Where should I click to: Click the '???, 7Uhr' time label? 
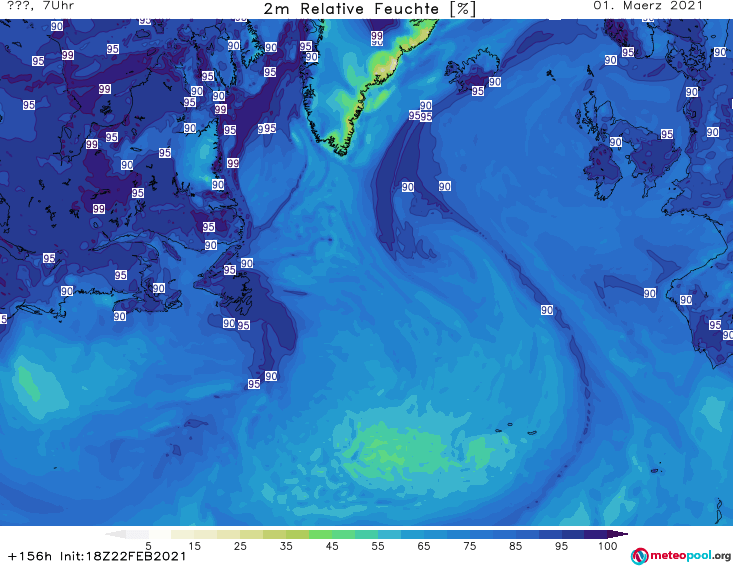[x=41, y=6]
